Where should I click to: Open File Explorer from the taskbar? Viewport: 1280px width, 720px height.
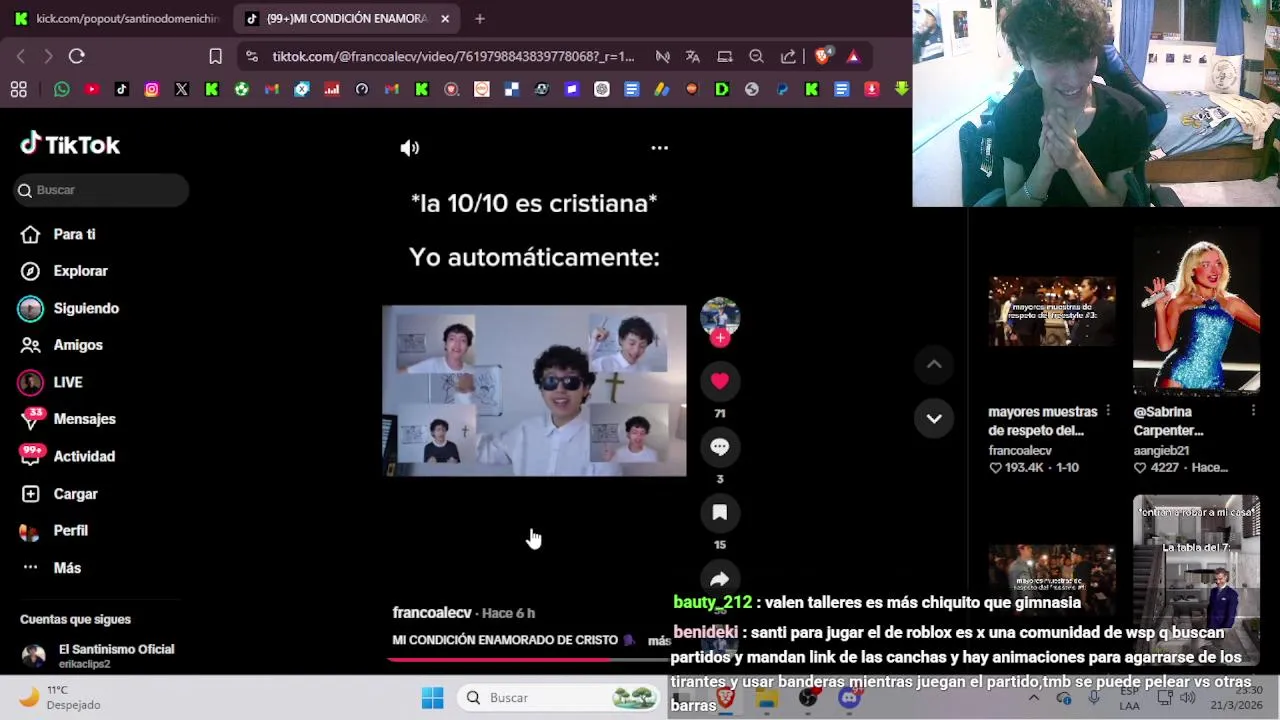click(x=766, y=698)
